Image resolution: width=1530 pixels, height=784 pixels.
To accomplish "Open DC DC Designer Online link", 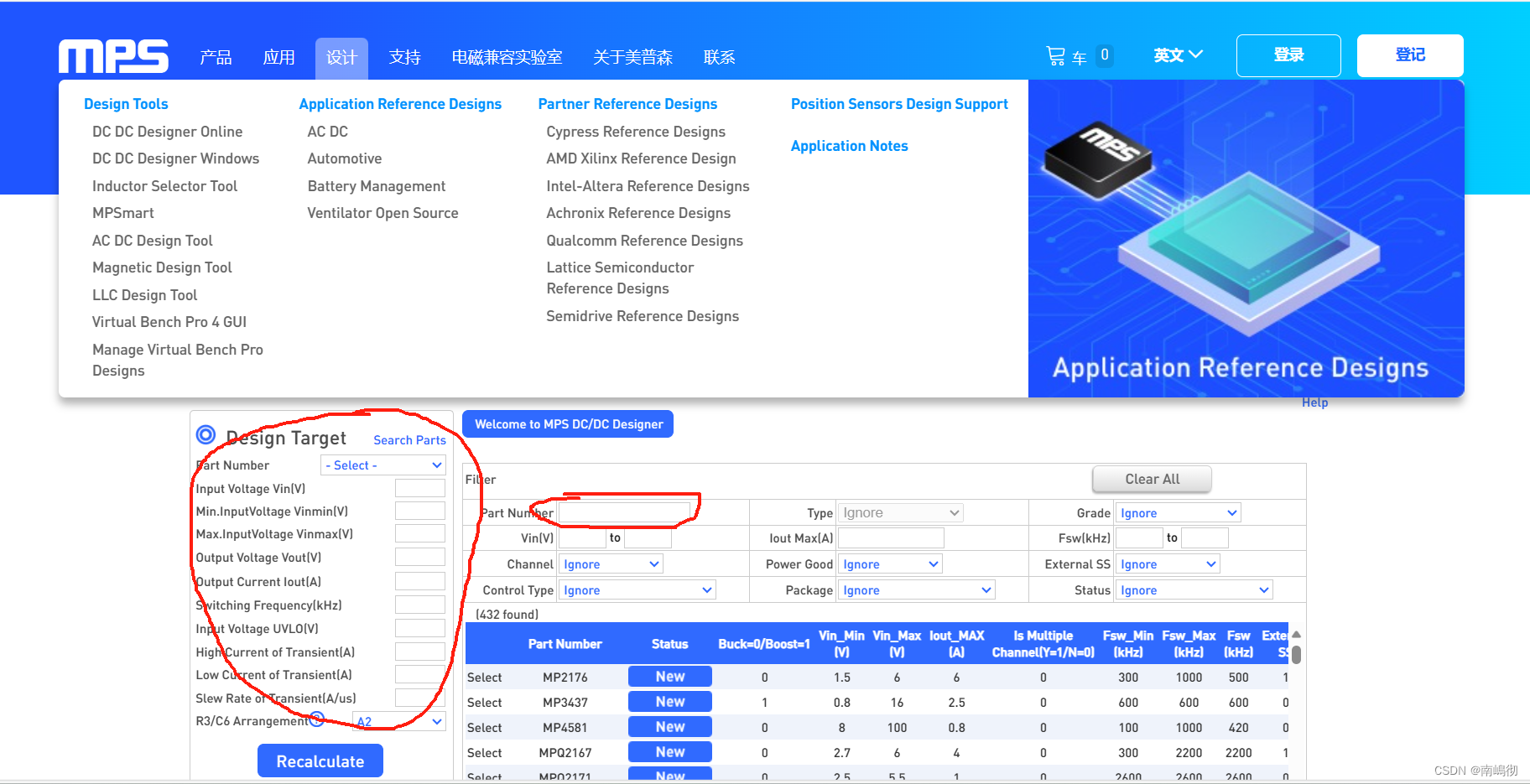I will (x=167, y=132).
